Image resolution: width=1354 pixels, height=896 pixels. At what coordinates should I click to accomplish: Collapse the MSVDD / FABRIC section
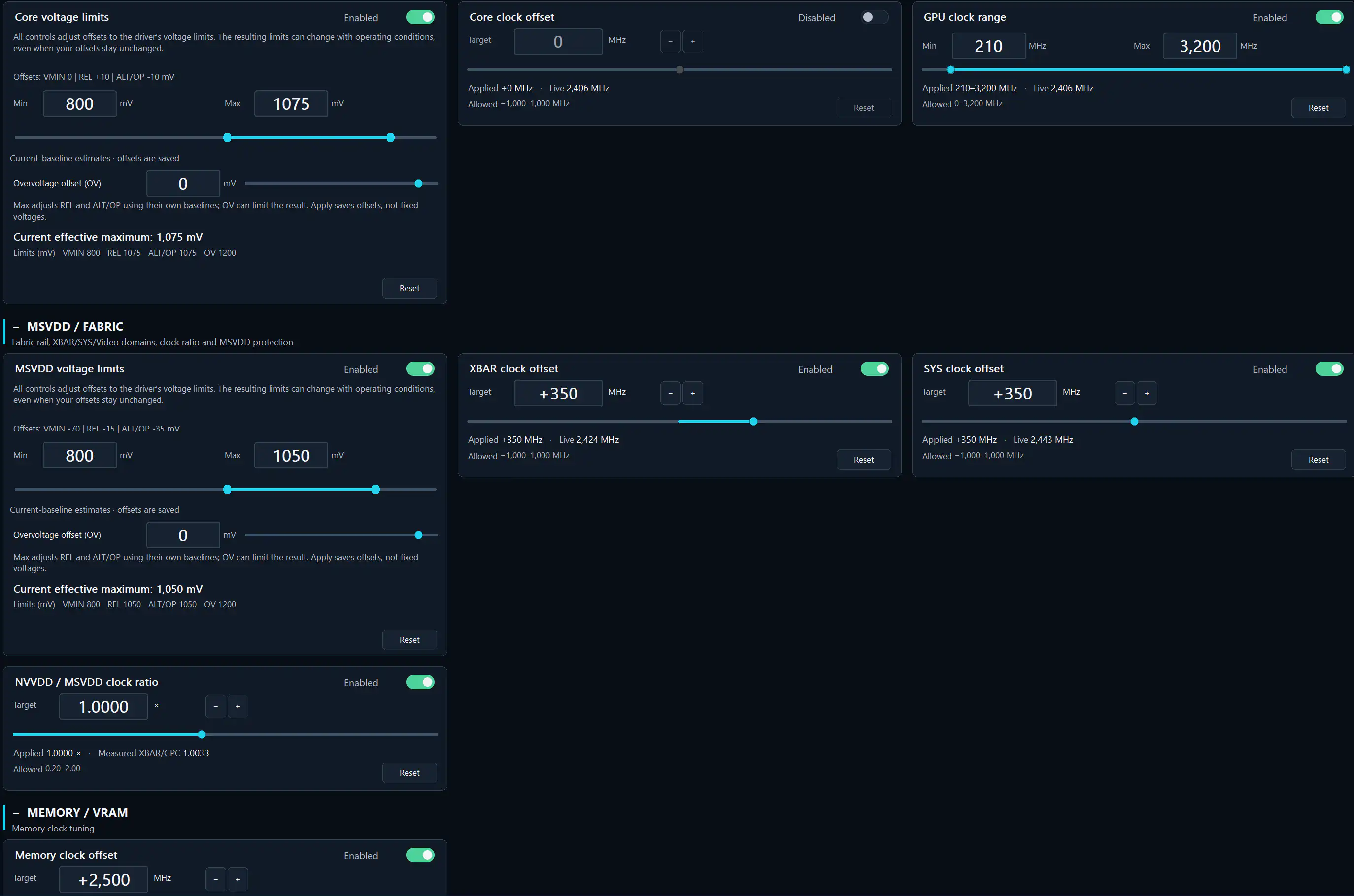pyautogui.click(x=16, y=327)
